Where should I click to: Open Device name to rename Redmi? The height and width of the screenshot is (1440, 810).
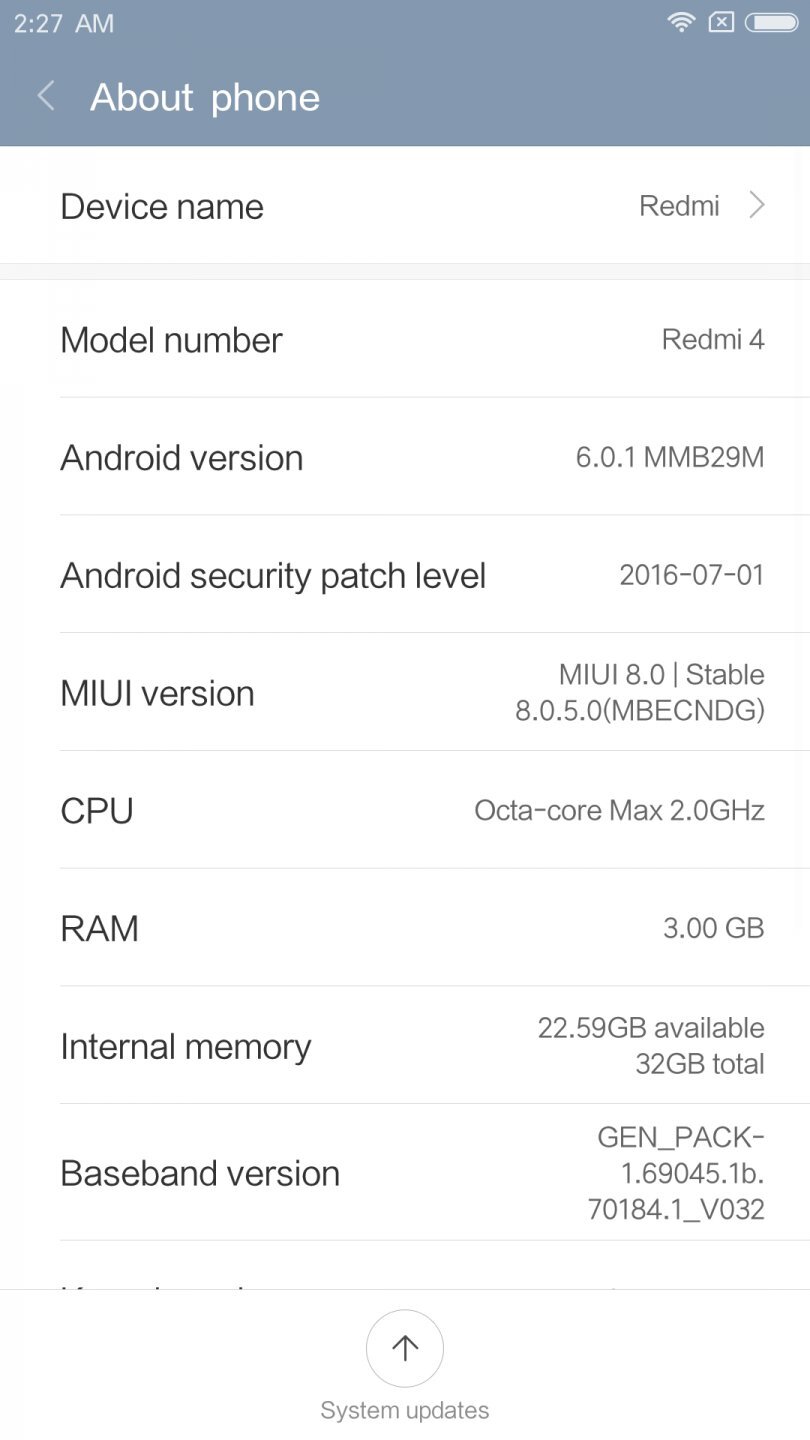pyautogui.click(x=405, y=206)
